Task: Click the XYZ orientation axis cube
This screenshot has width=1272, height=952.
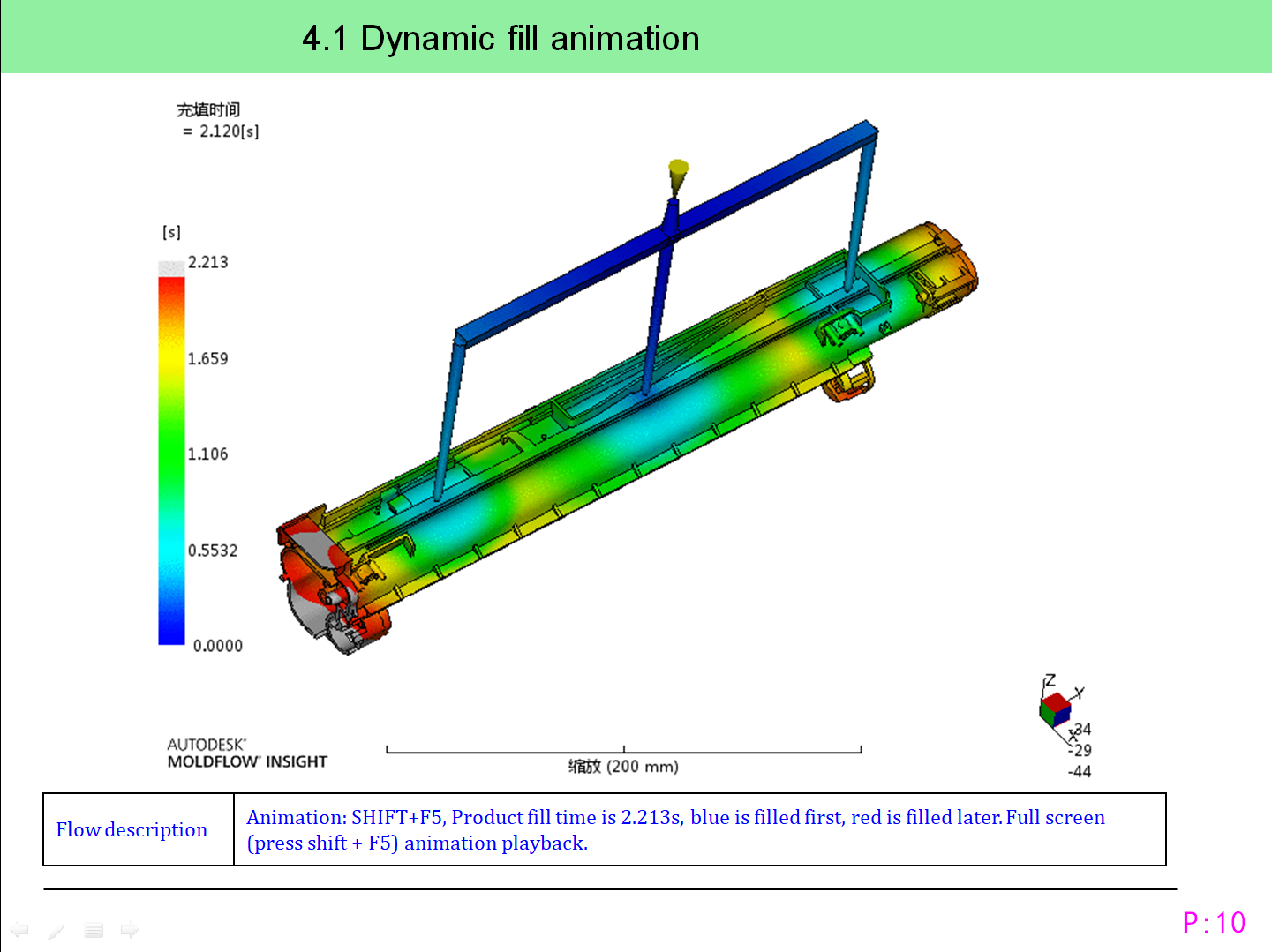Action: pyautogui.click(x=1055, y=708)
